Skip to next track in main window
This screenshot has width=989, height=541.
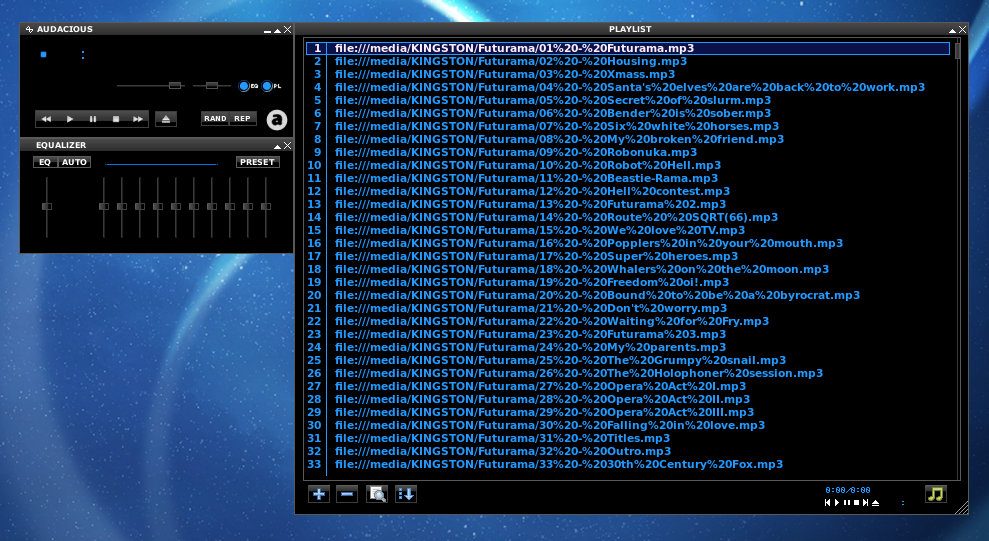click(138, 119)
